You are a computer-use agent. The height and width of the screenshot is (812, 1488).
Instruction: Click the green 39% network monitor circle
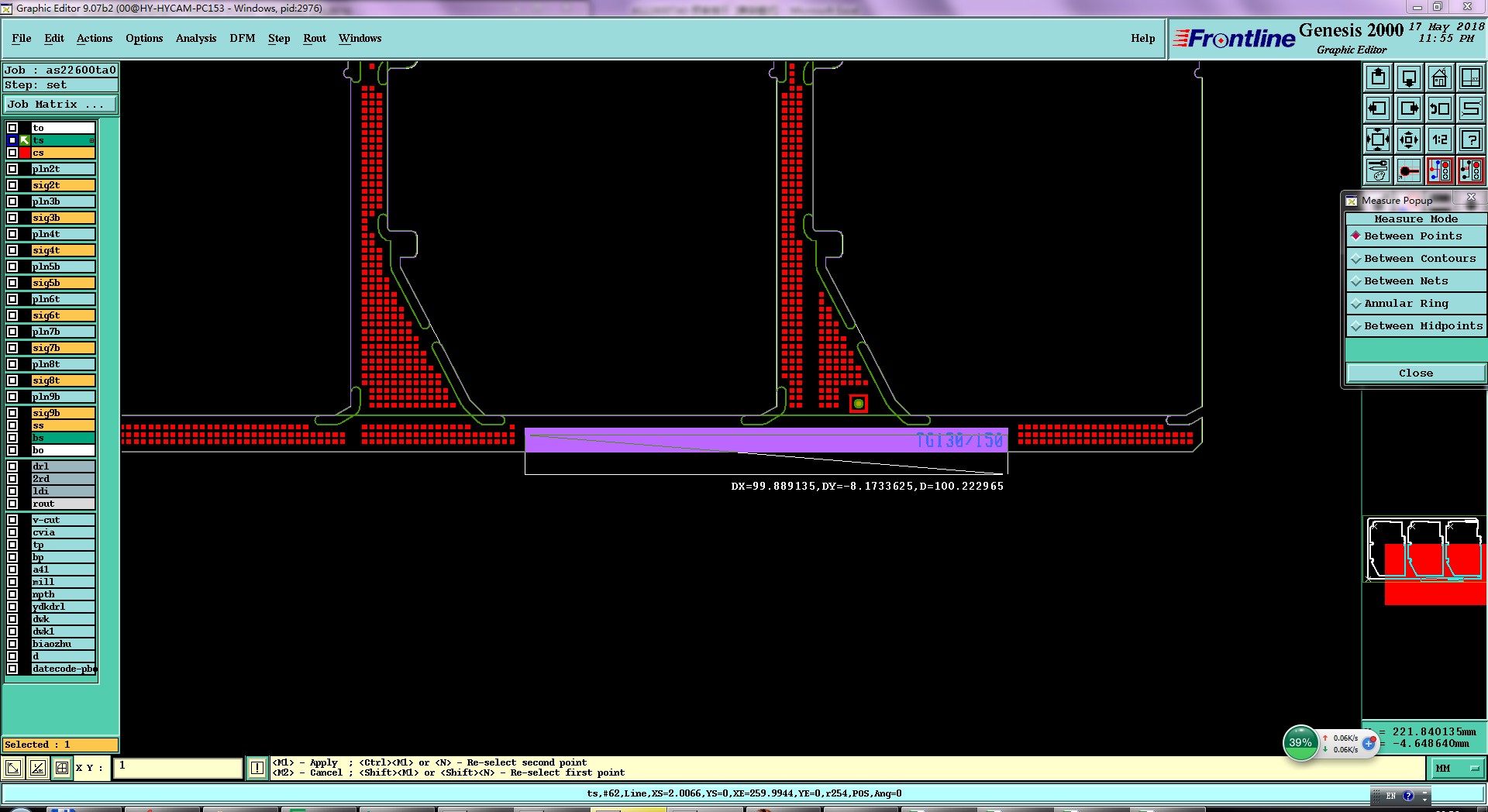[x=1300, y=742]
